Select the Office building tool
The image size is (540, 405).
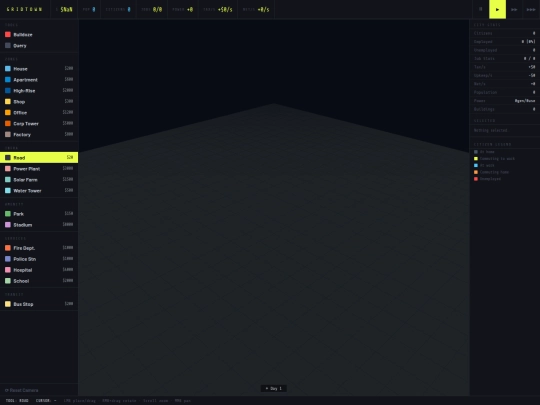tap(39, 113)
